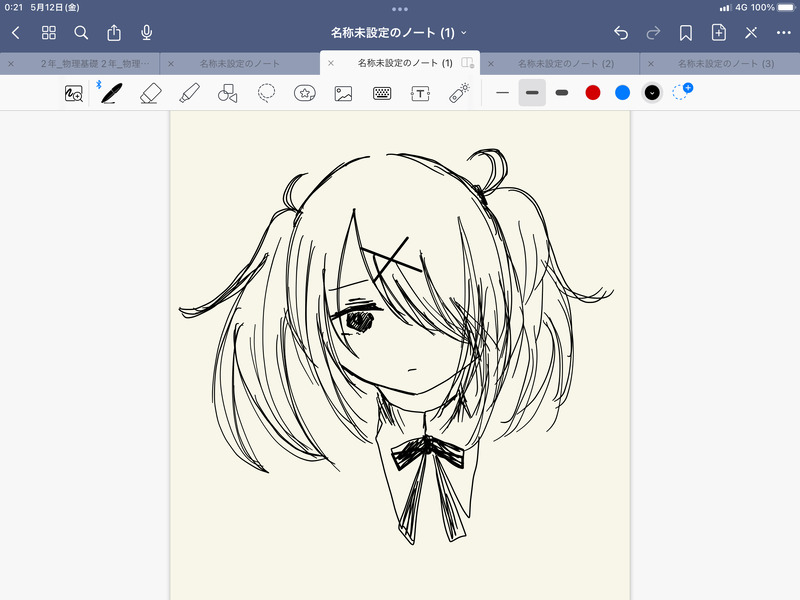Close the 名称未設定のノート (3) tab
This screenshot has height=600, width=800.
651,64
